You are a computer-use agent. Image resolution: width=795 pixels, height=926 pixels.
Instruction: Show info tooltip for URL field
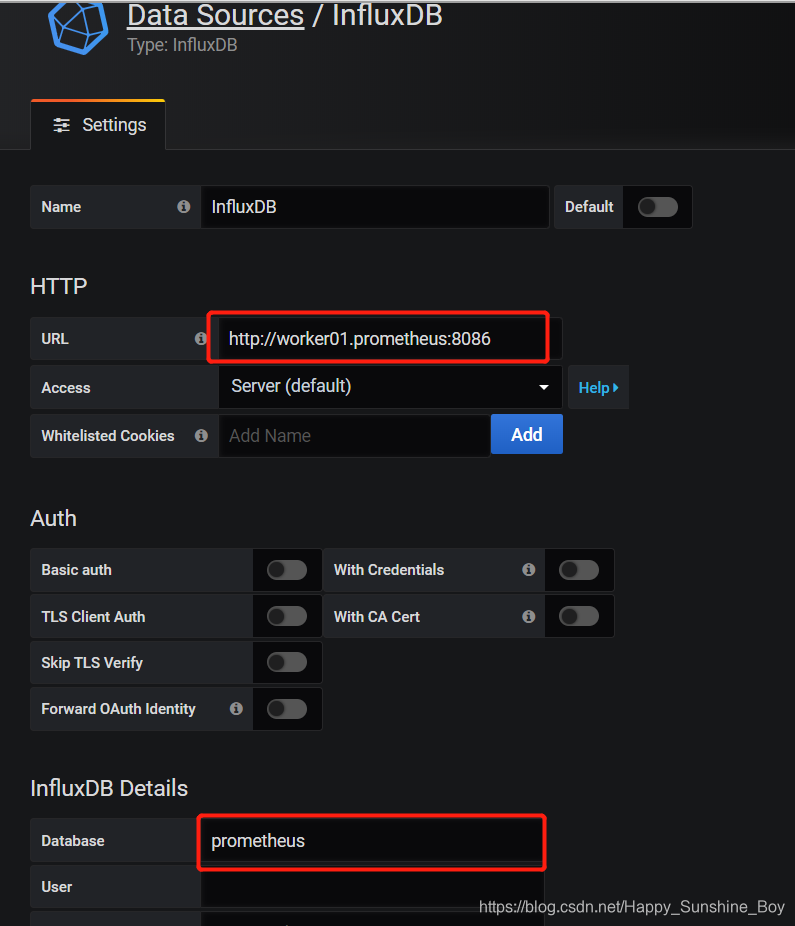[x=201, y=338]
